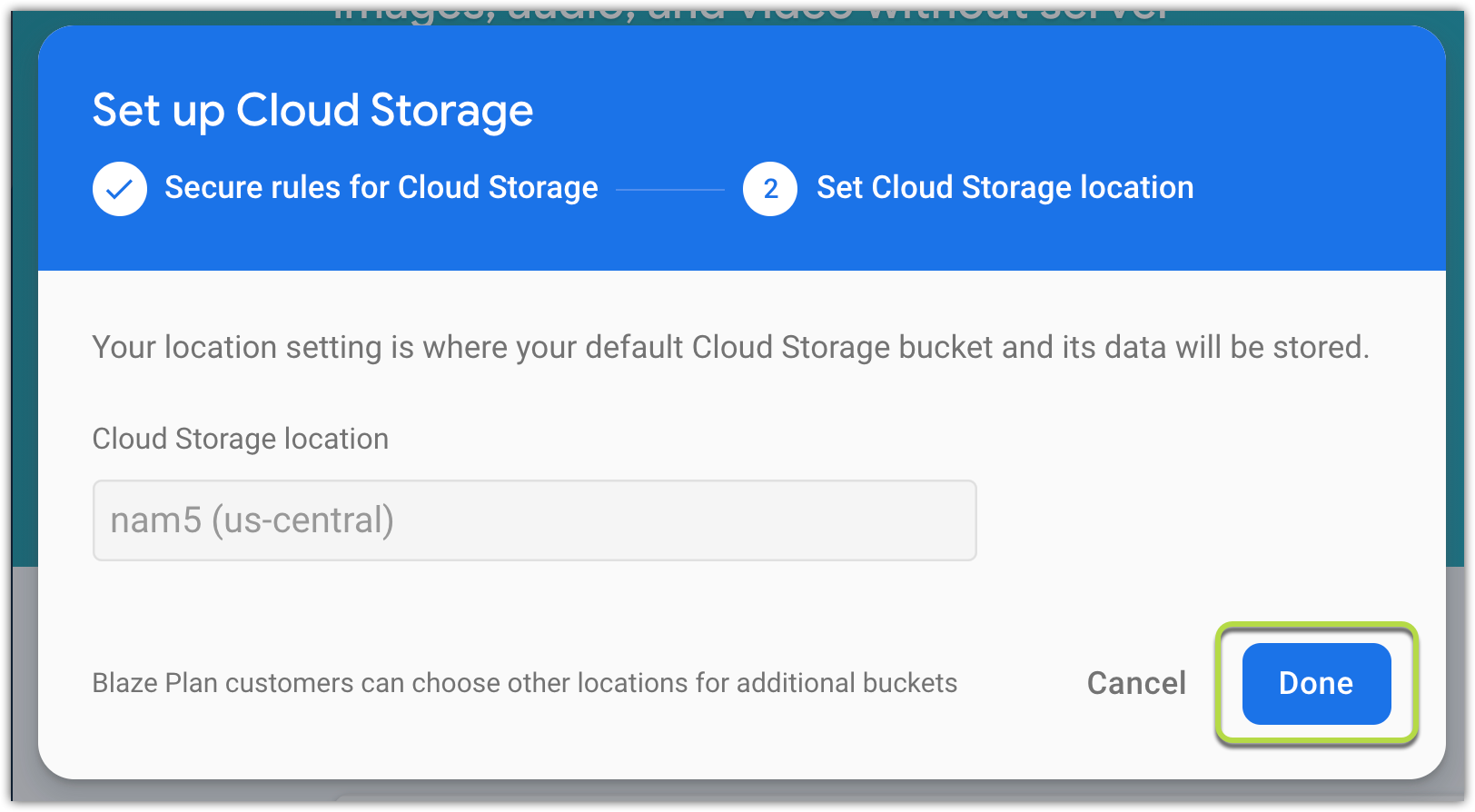Click the connector line between steps
This screenshot has height=812, width=1475.
click(670, 190)
